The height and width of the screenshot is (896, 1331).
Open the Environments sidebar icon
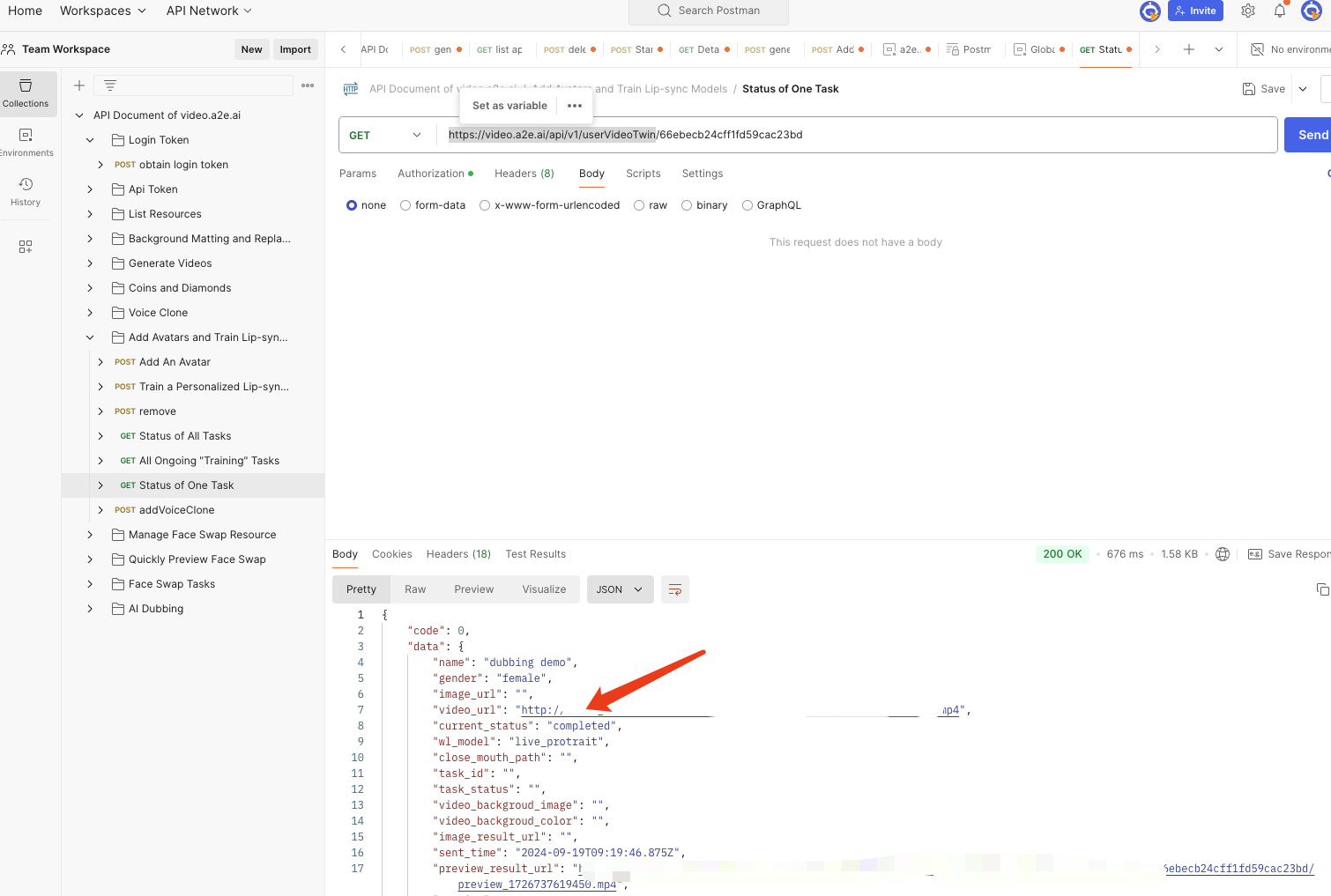(x=26, y=142)
